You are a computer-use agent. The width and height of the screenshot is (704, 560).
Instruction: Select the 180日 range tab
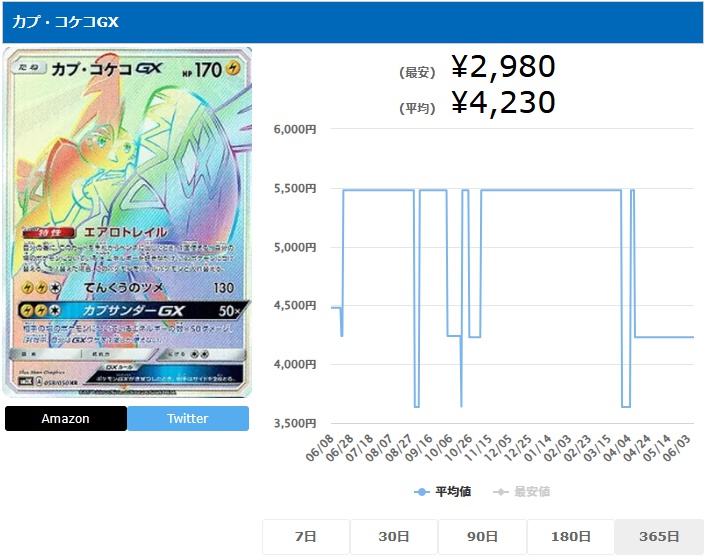(571, 536)
